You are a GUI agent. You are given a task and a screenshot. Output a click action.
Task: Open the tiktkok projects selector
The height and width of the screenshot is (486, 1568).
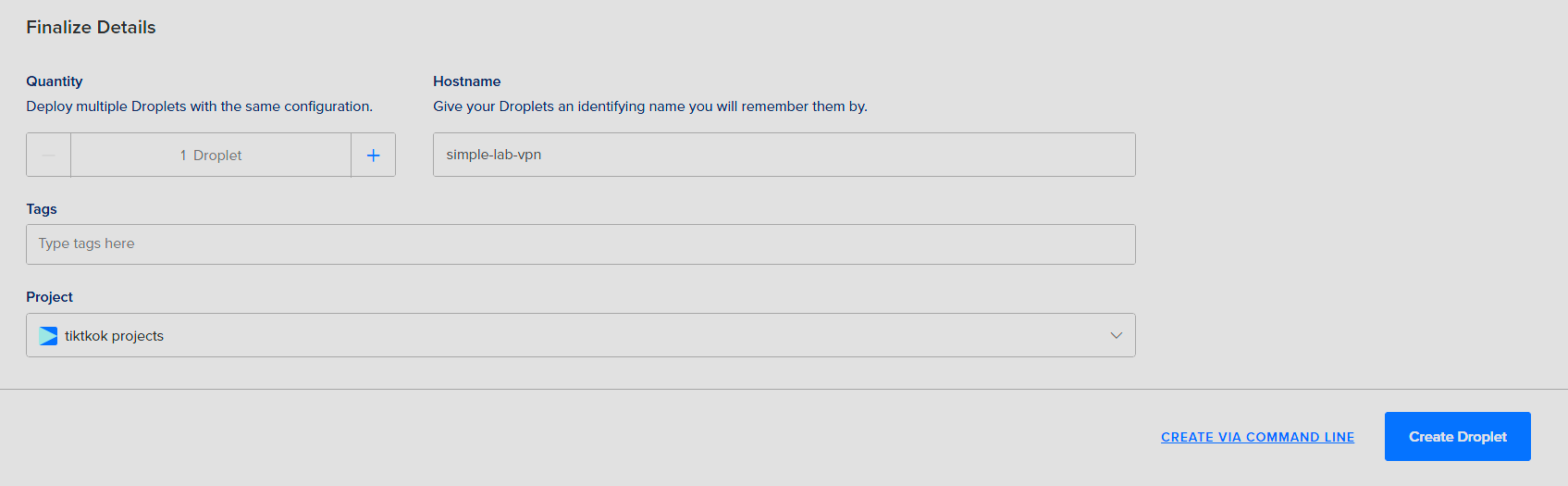coord(580,336)
